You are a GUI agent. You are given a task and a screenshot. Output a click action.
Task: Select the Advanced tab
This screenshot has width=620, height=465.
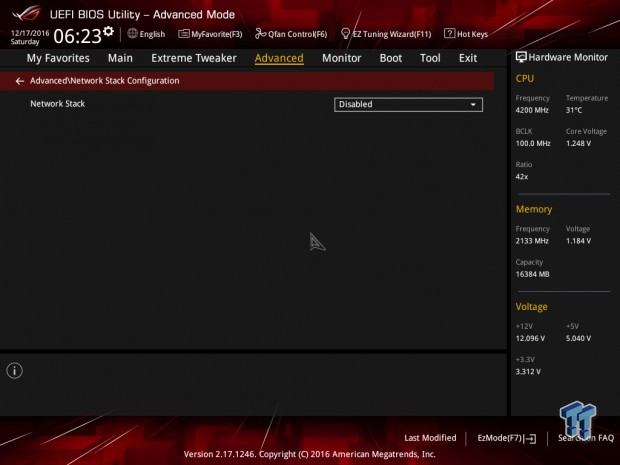(279, 58)
